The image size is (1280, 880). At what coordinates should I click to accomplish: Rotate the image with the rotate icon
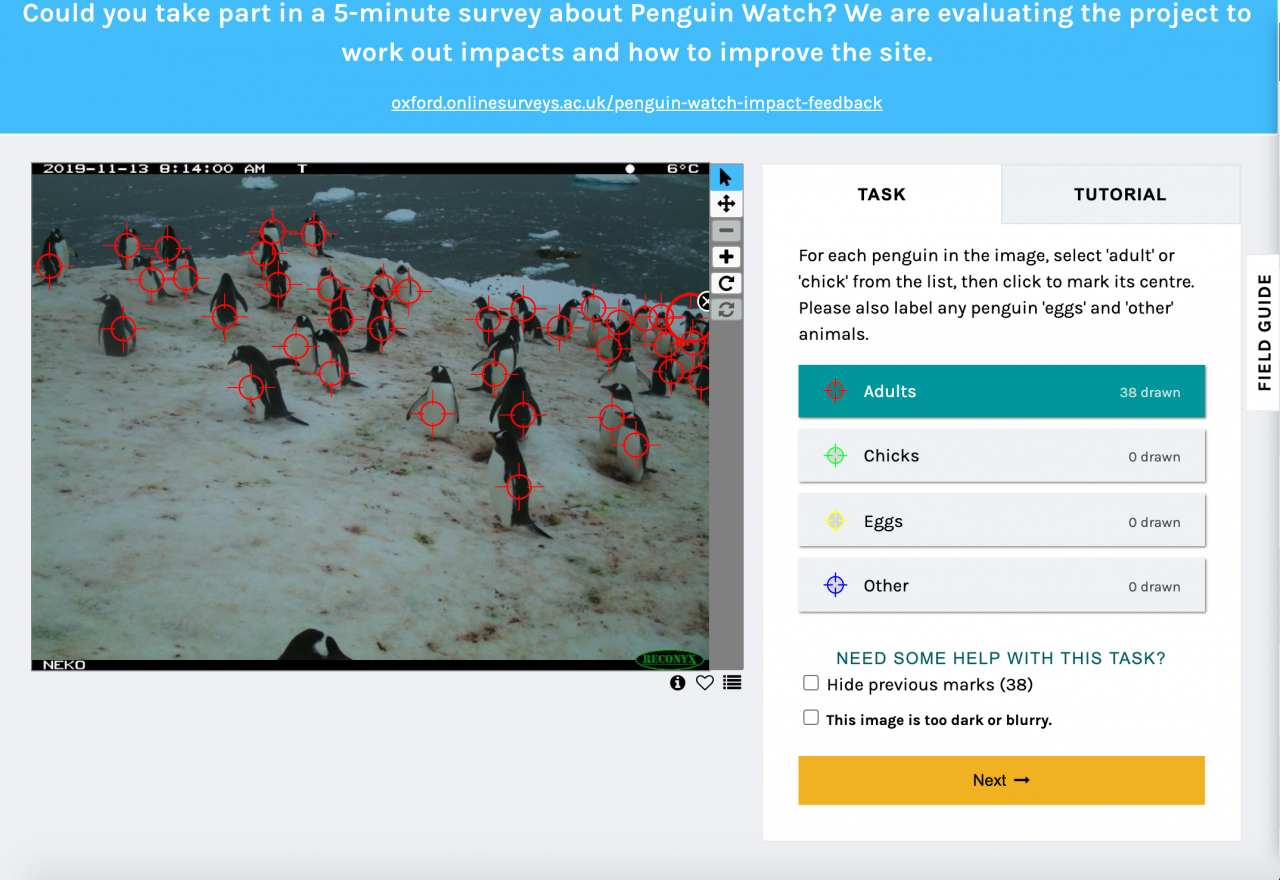[726, 284]
